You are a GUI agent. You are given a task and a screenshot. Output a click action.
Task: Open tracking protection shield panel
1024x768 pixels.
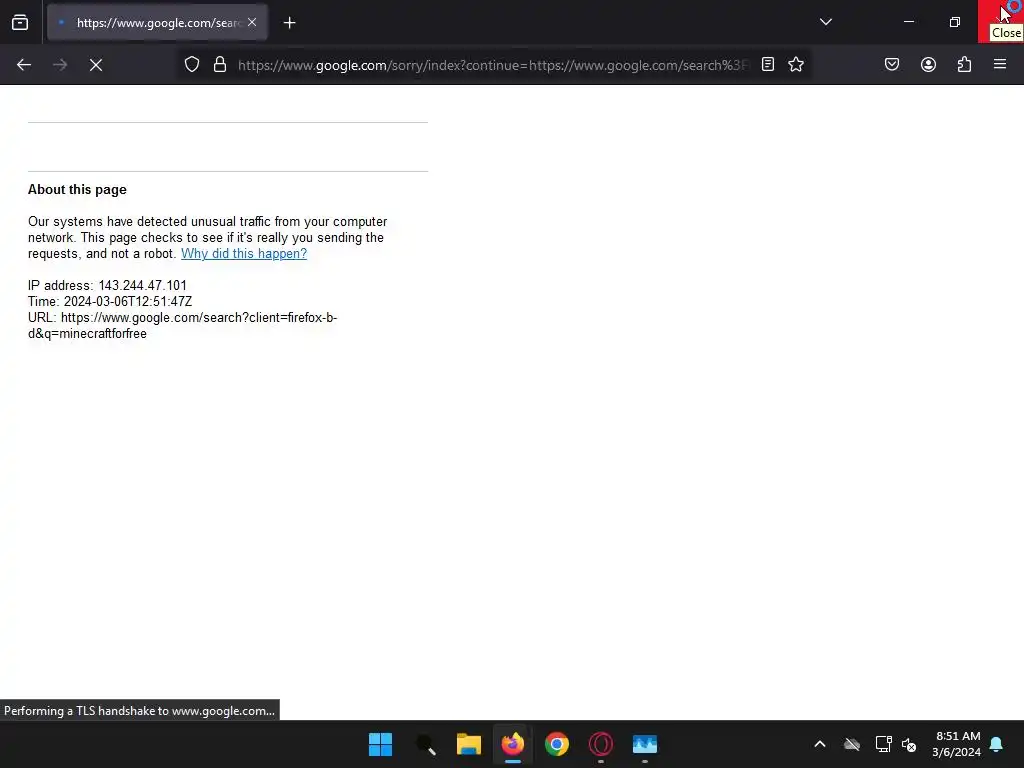[191, 65]
